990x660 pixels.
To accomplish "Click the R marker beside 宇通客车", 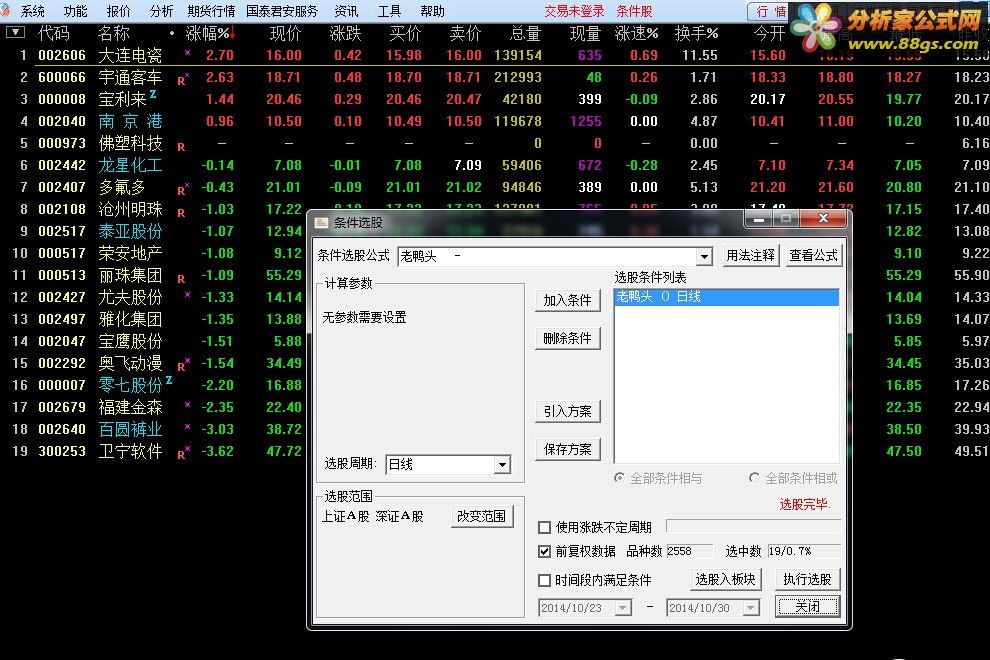I will click(181, 80).
